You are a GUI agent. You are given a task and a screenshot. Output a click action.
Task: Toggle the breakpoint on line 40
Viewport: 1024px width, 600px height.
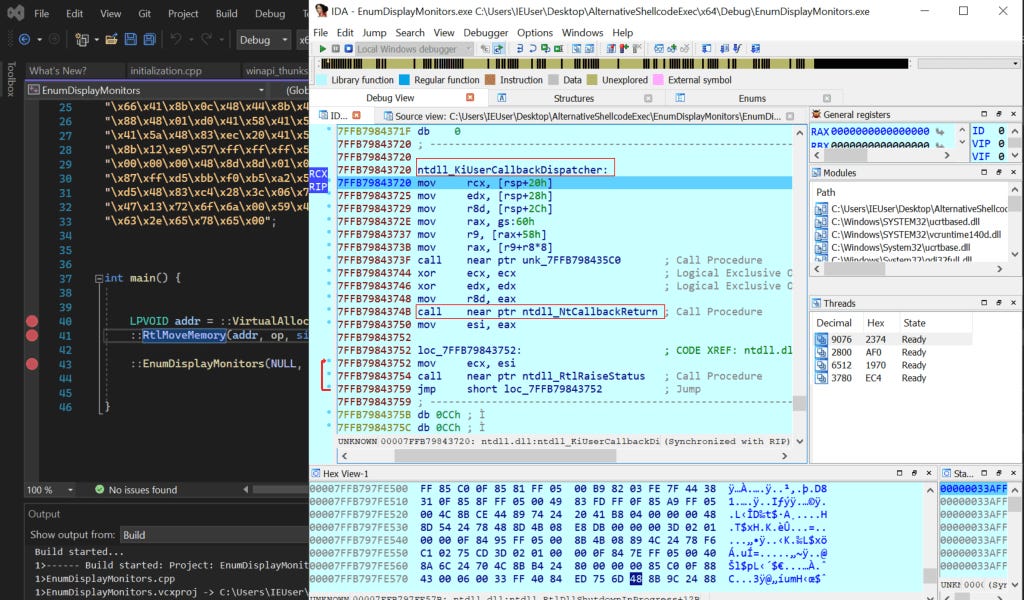[32, 321]
